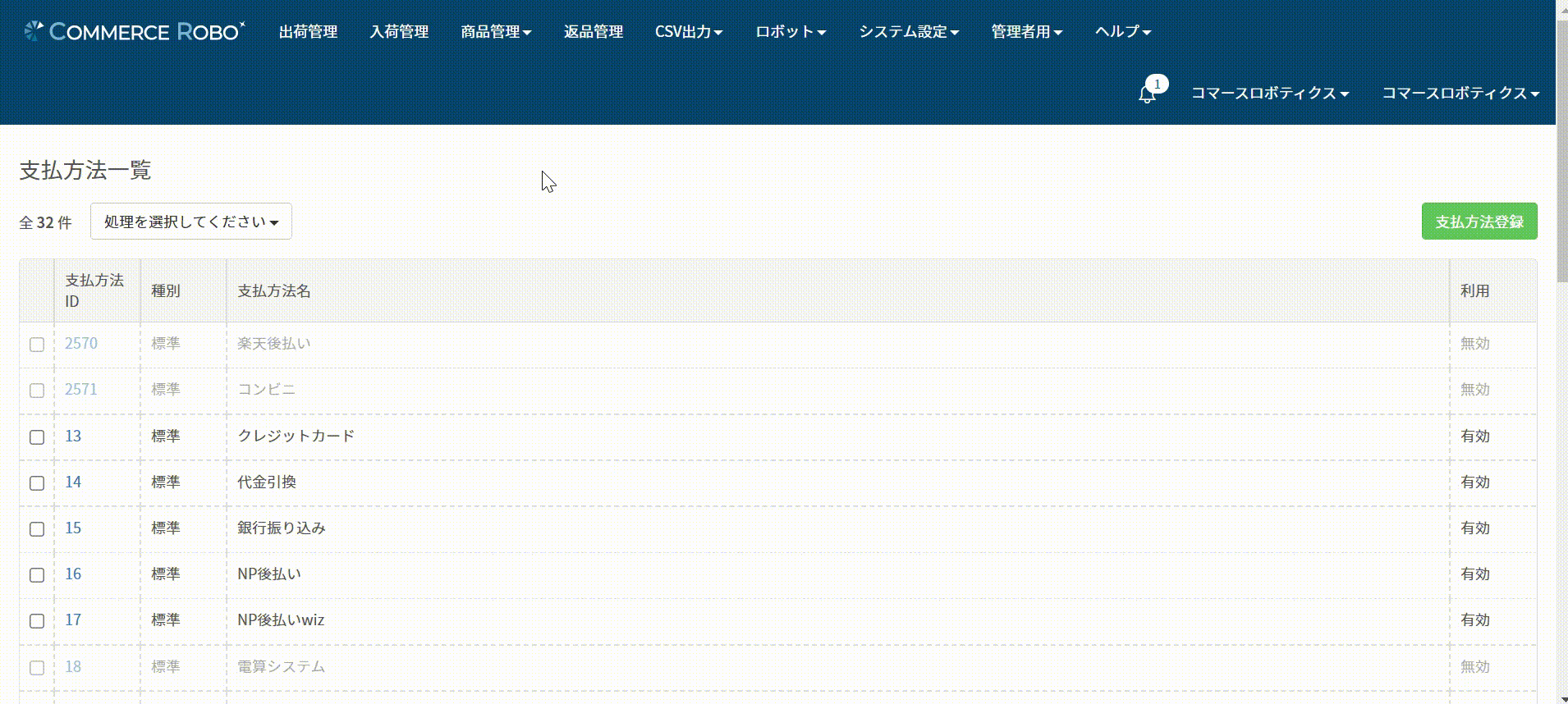Click the Commerce Robo logo
Viewport: 1568px width, 704px height.
(x=135, y=31)
